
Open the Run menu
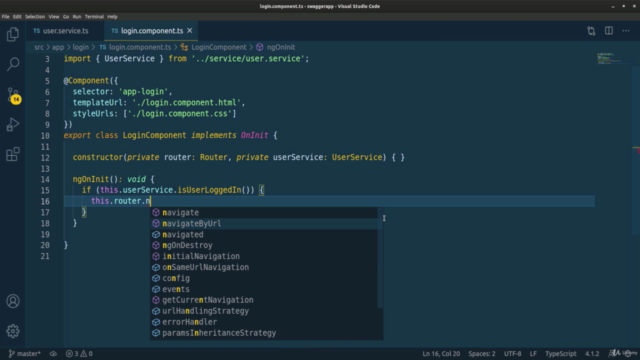tap(77, 17)
